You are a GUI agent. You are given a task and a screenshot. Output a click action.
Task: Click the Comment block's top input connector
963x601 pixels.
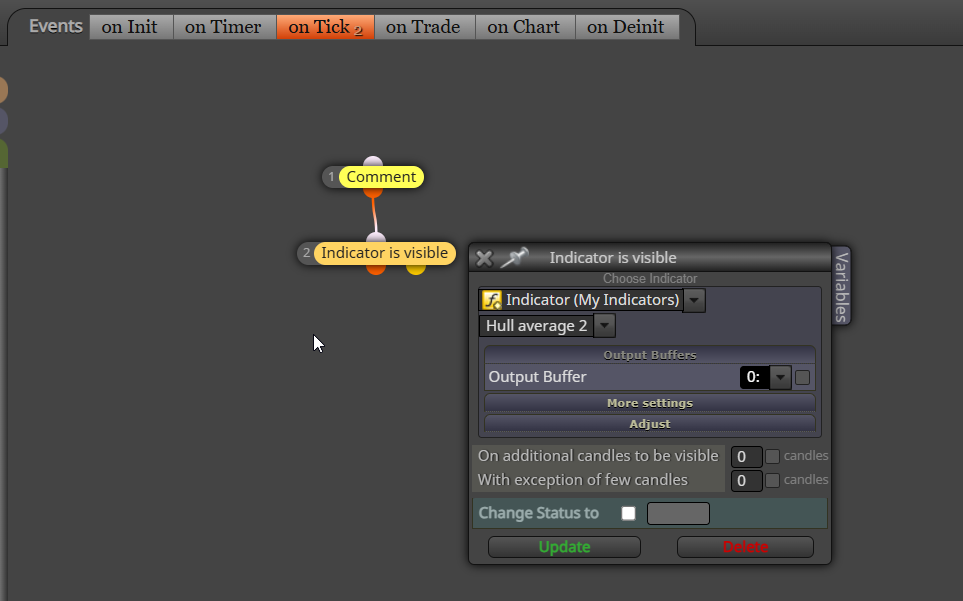(x=373, y=161)
